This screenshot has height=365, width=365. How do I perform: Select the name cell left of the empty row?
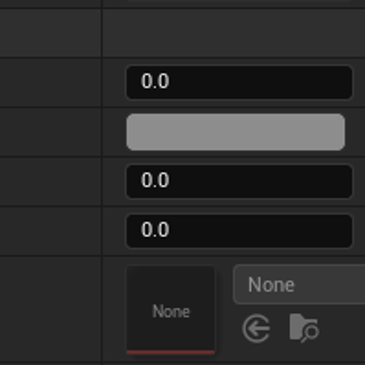50,33
